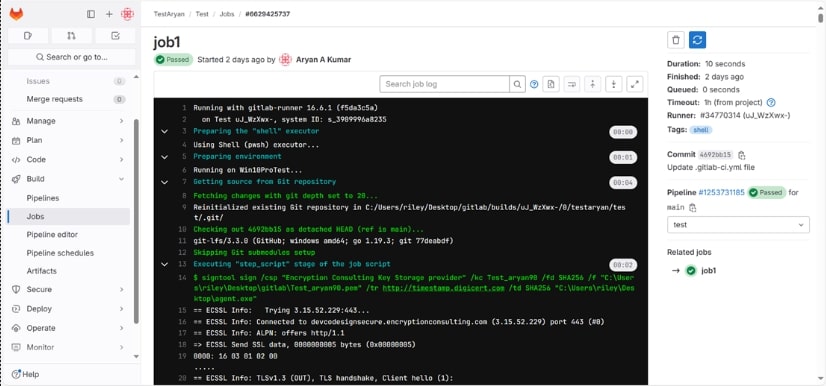Click the shell tag badge
826x386 pixels.
701,130
